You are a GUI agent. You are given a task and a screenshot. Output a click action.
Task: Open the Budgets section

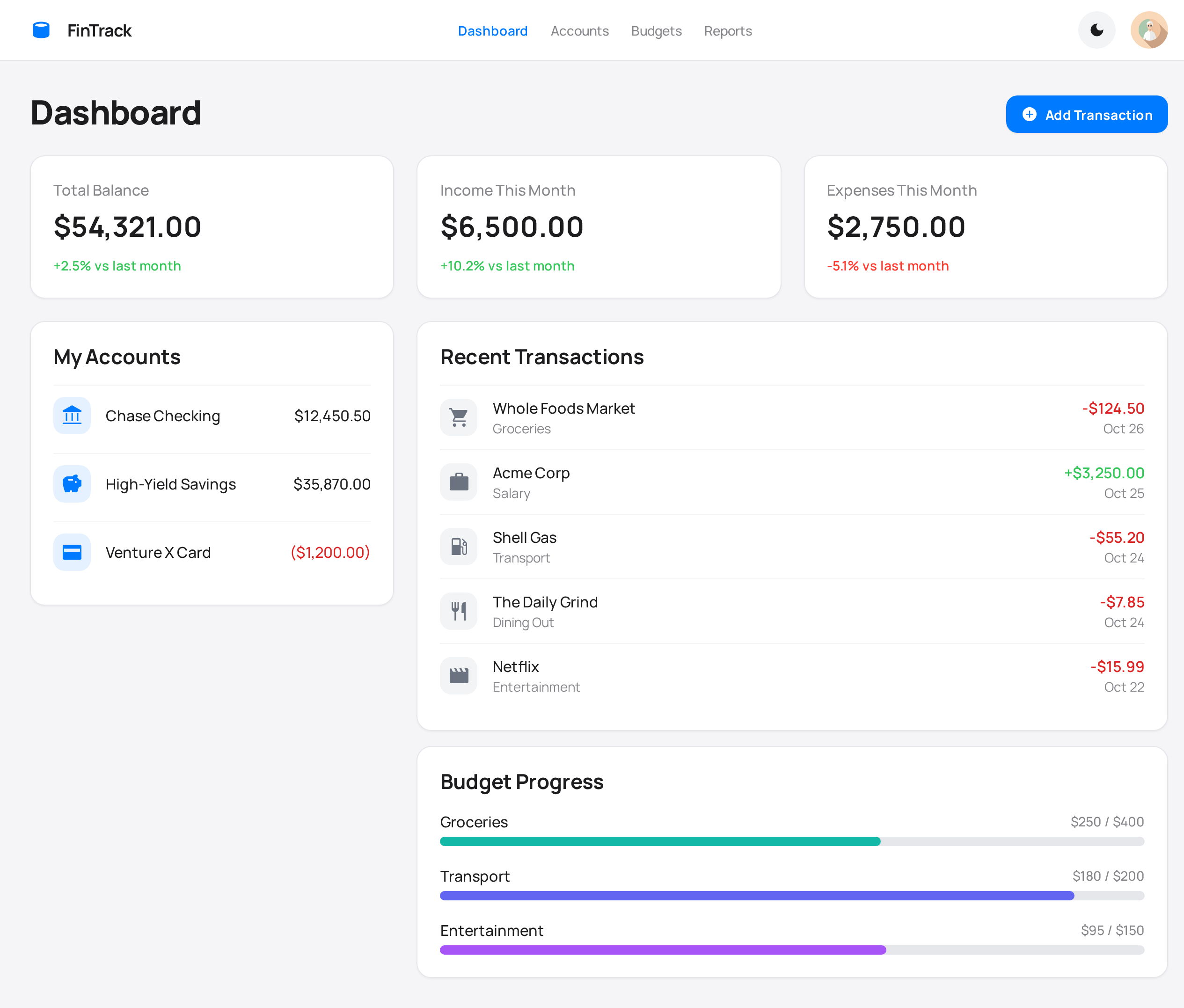coord(656,31)
